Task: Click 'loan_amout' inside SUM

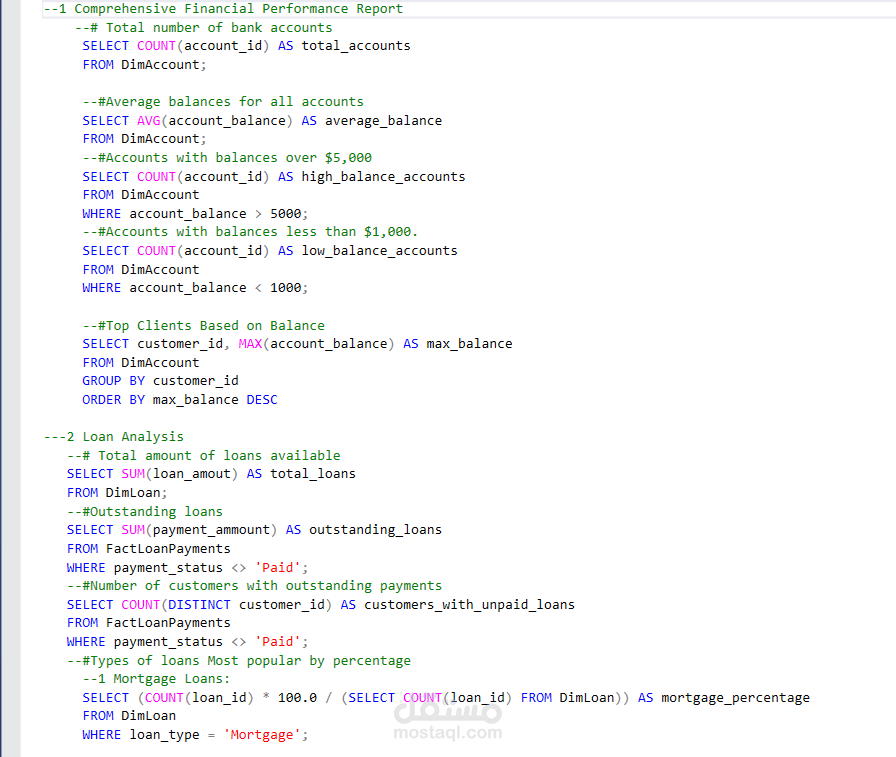Action: pos(191,474)
